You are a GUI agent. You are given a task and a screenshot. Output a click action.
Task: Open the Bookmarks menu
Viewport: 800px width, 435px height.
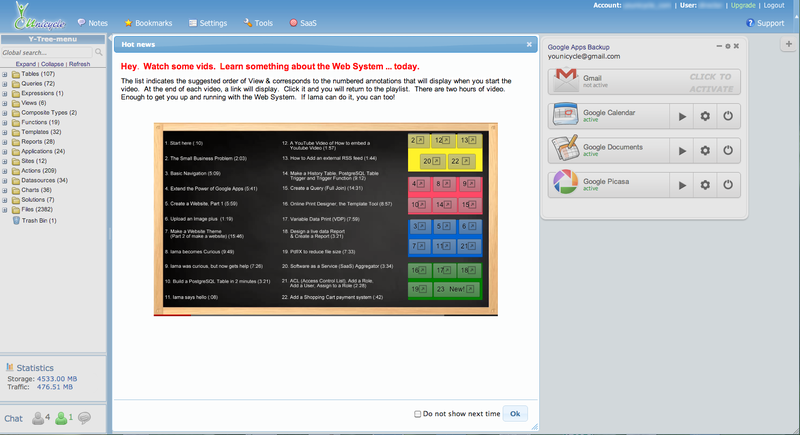(x=149, y=22)
